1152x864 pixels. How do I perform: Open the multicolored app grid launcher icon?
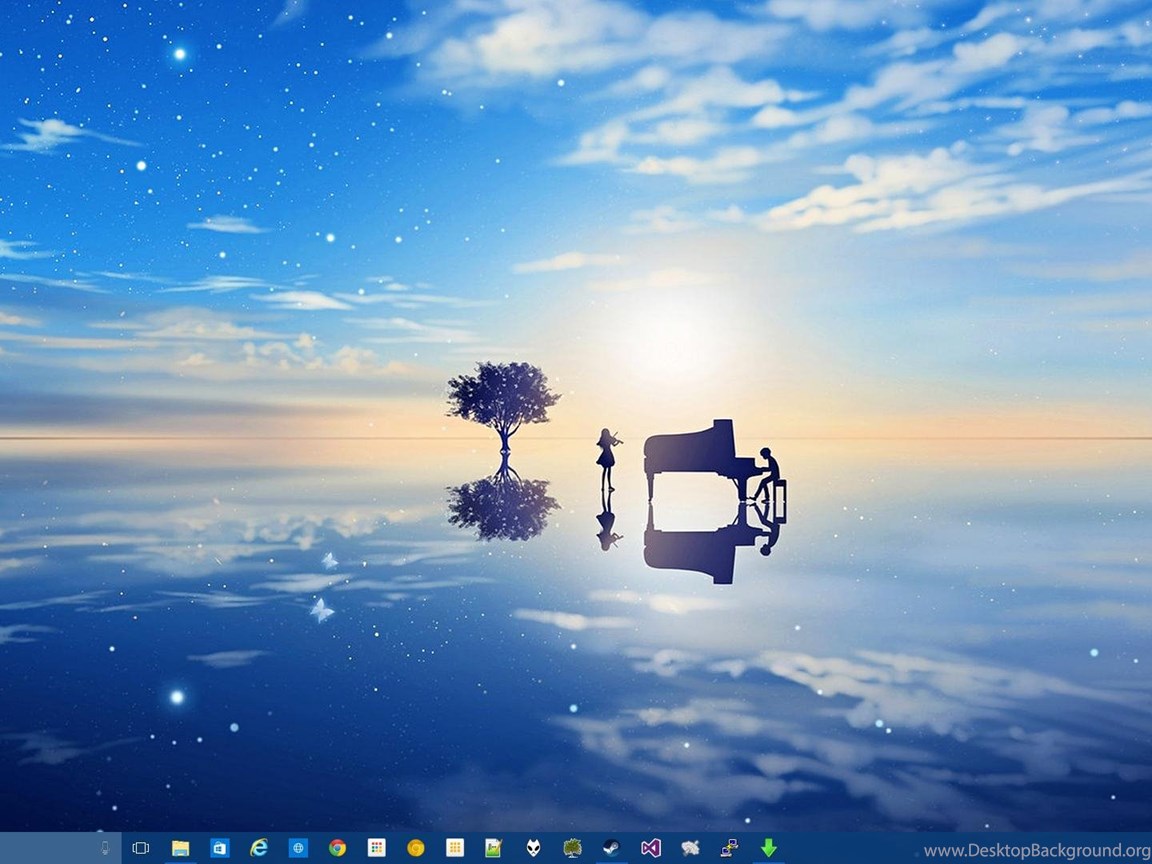click(377, 849)
